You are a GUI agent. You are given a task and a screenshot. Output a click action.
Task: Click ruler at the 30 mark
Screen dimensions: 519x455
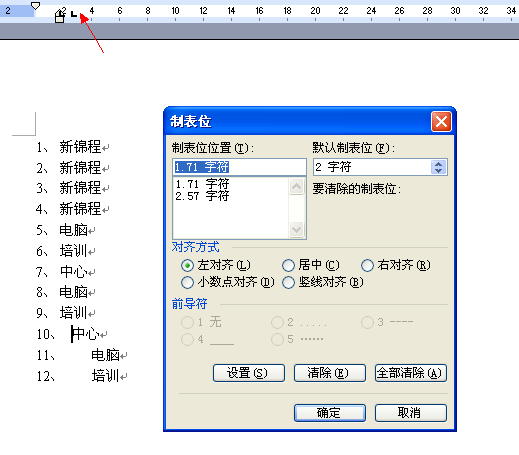[x=455, y=11]
